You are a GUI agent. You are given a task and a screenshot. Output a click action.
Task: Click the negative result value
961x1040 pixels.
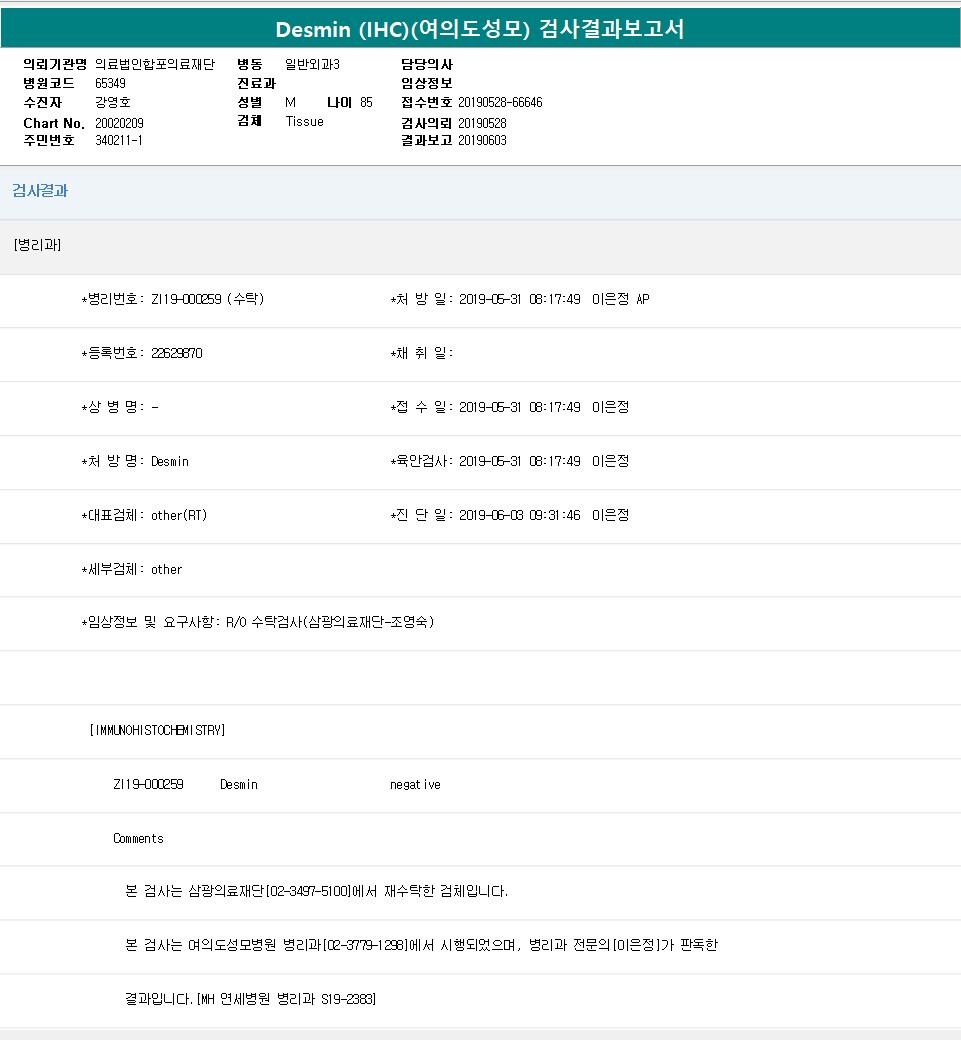[x=415, y=784]
